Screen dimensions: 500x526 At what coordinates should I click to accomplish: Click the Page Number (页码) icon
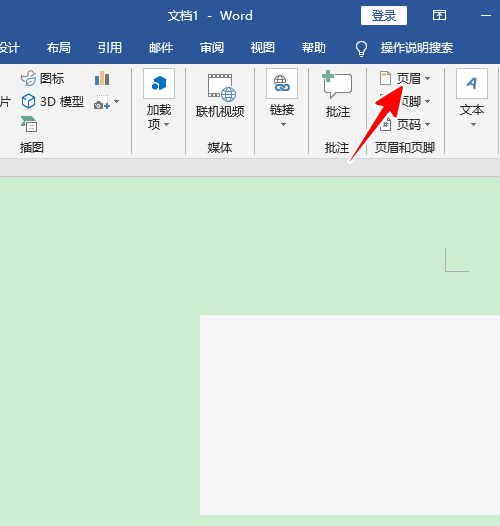coord(386,125)
